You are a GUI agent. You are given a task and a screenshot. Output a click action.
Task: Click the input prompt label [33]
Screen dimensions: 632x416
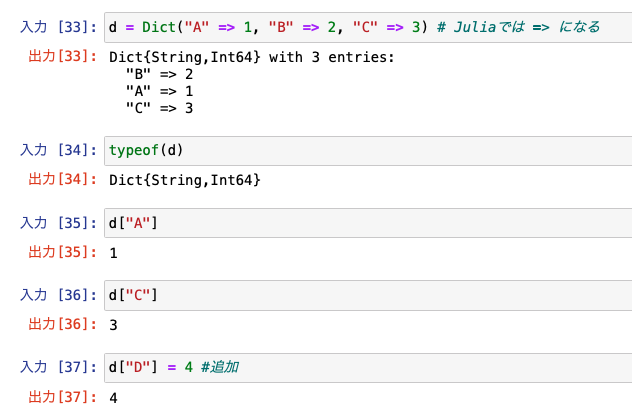pos(59,27)
